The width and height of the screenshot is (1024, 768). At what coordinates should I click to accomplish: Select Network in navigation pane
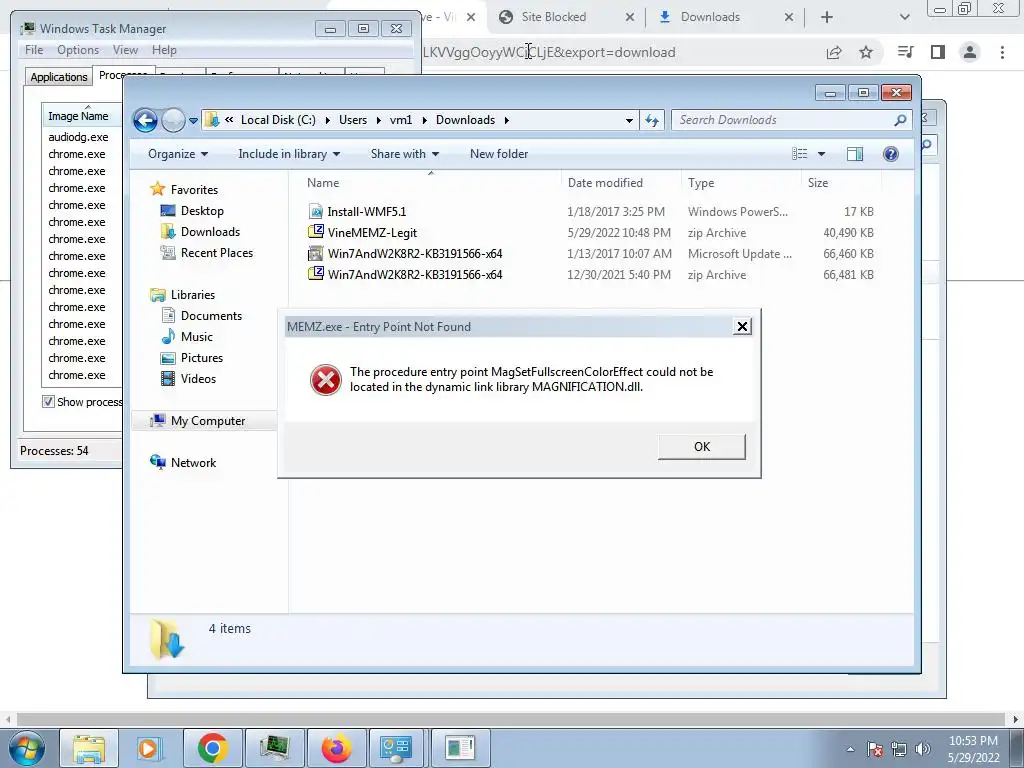[193, 463]
